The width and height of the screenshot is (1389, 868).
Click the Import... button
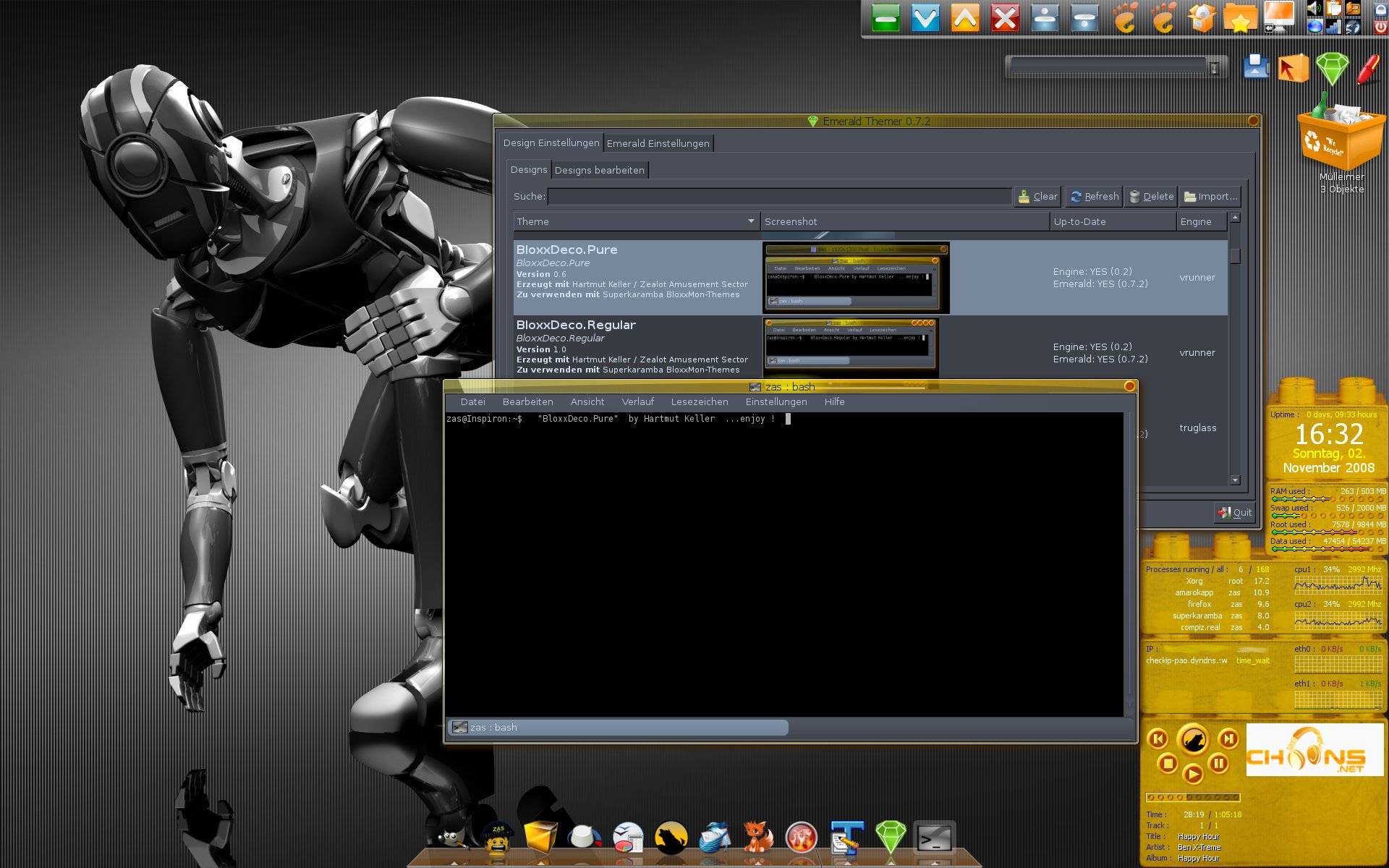click(x=1210, y=196)
